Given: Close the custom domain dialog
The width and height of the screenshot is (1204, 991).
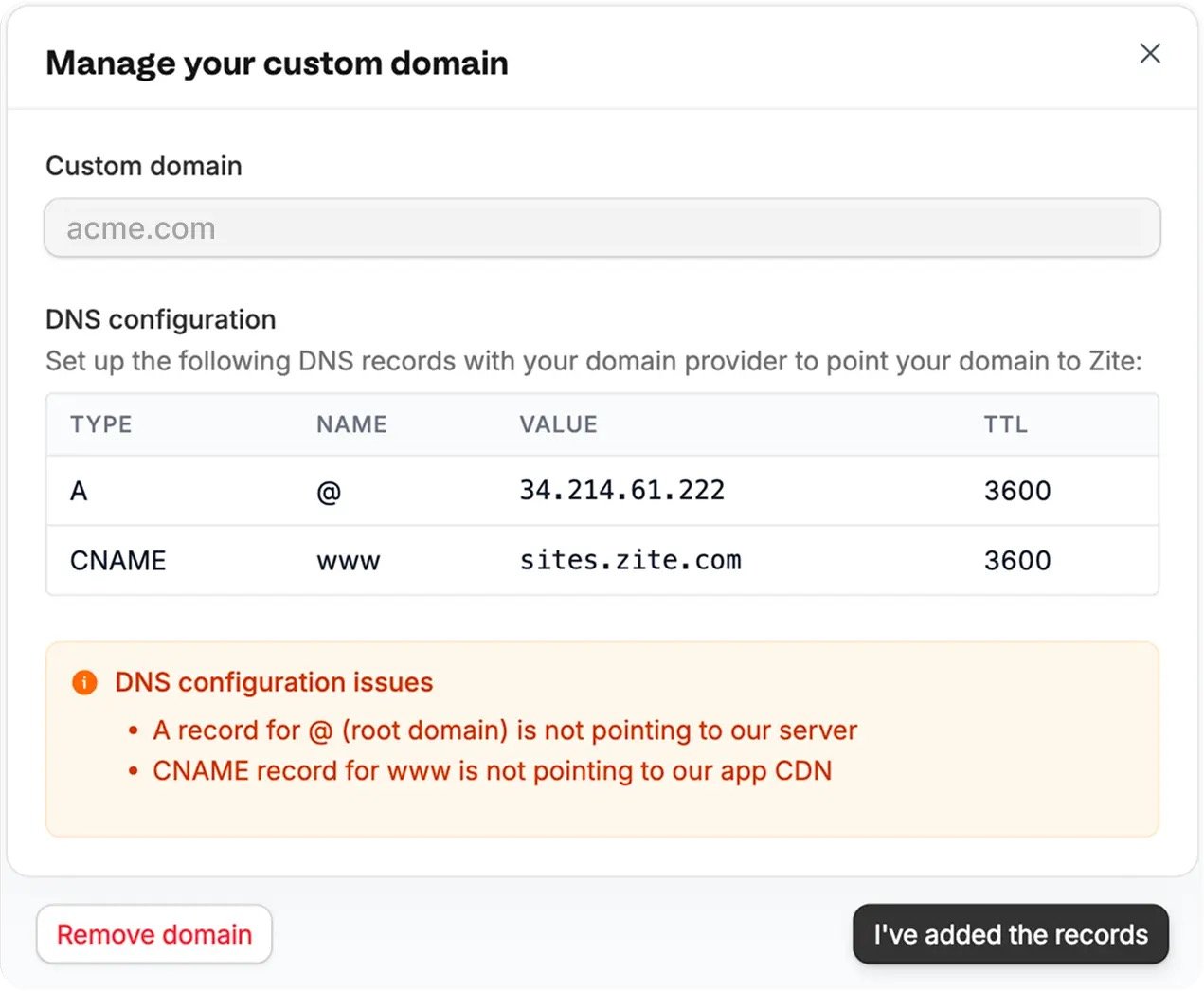Looking at the screenshot, I should [1150, 53].
